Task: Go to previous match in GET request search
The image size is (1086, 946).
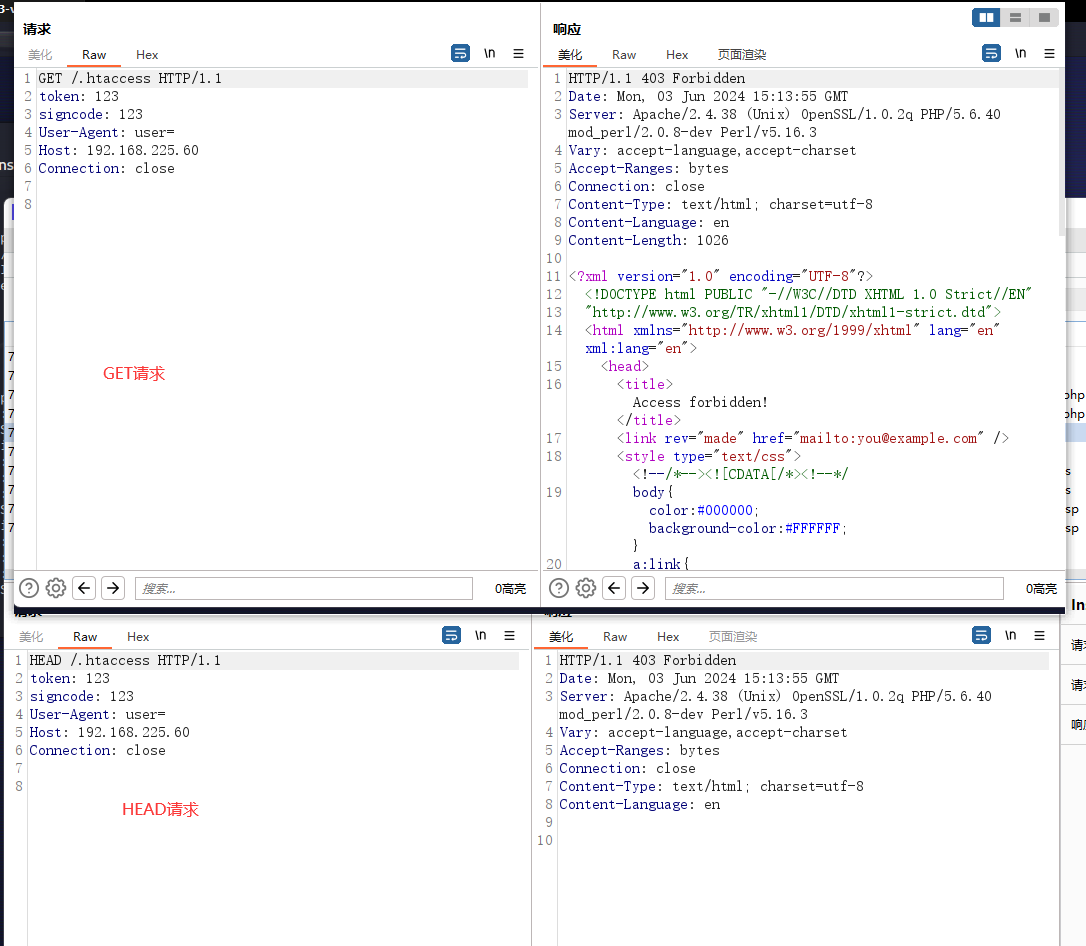Action: click(84, 588)
